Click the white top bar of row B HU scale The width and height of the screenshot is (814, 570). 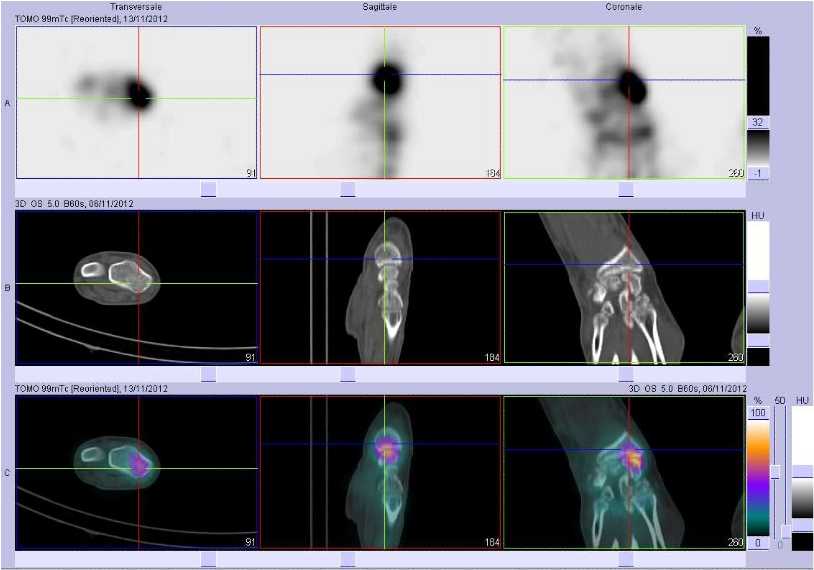click(x=758, y=251)
